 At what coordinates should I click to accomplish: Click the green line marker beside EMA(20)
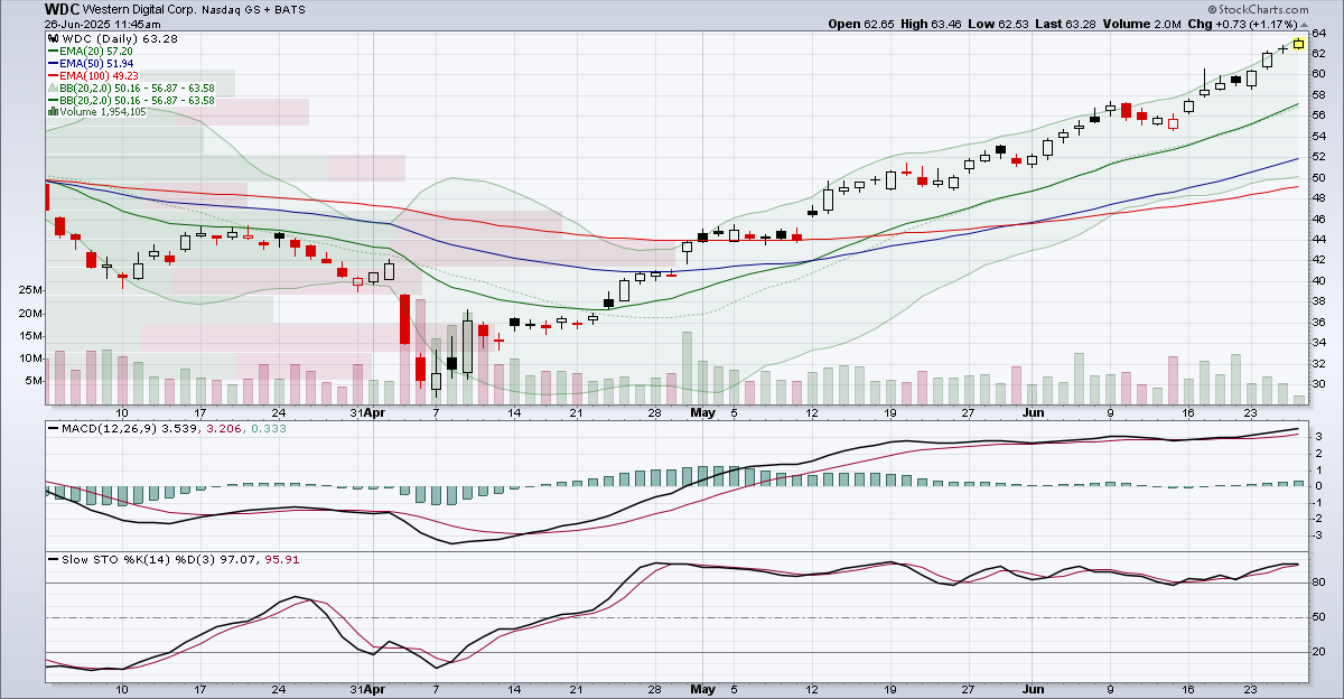pyautogui.click(x=53, y=50)
